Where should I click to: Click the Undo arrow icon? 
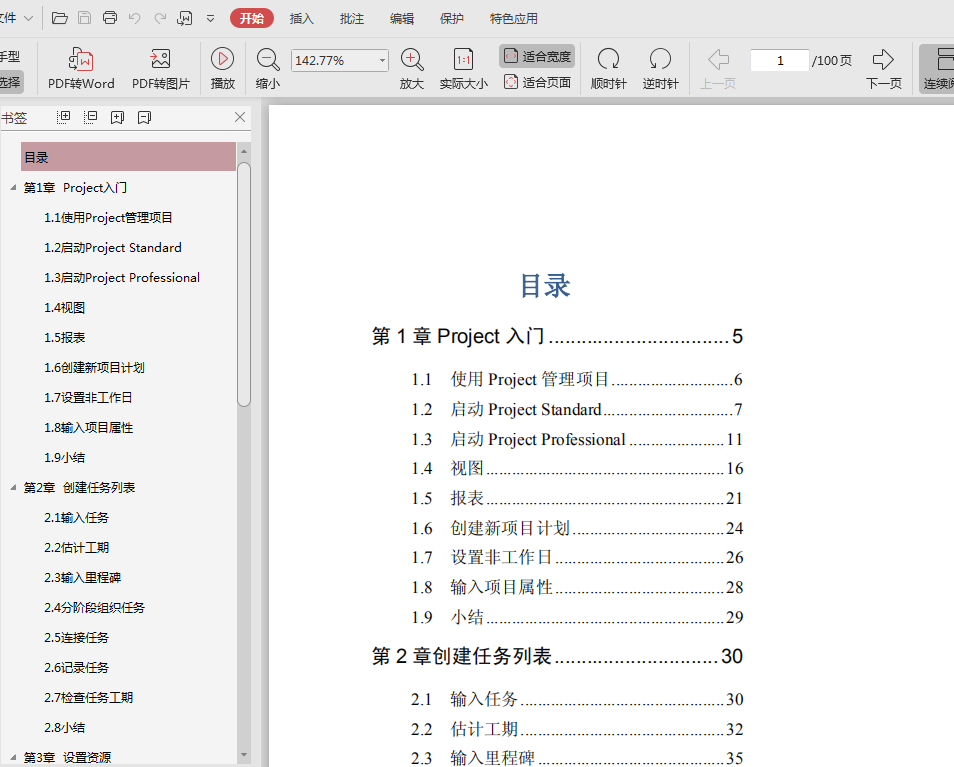[x=134, y=18]
